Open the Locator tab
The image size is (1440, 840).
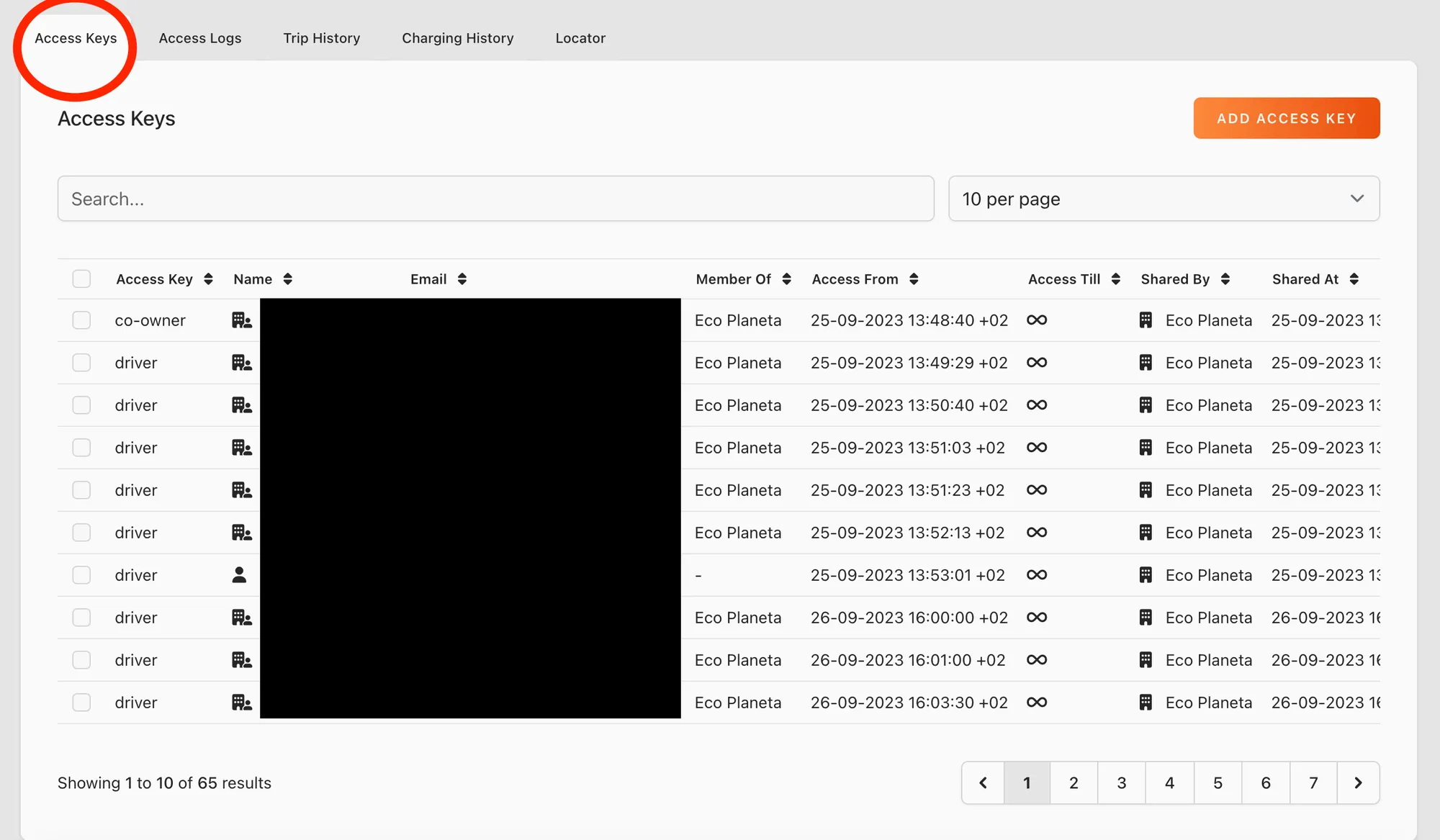coord(580,38)
